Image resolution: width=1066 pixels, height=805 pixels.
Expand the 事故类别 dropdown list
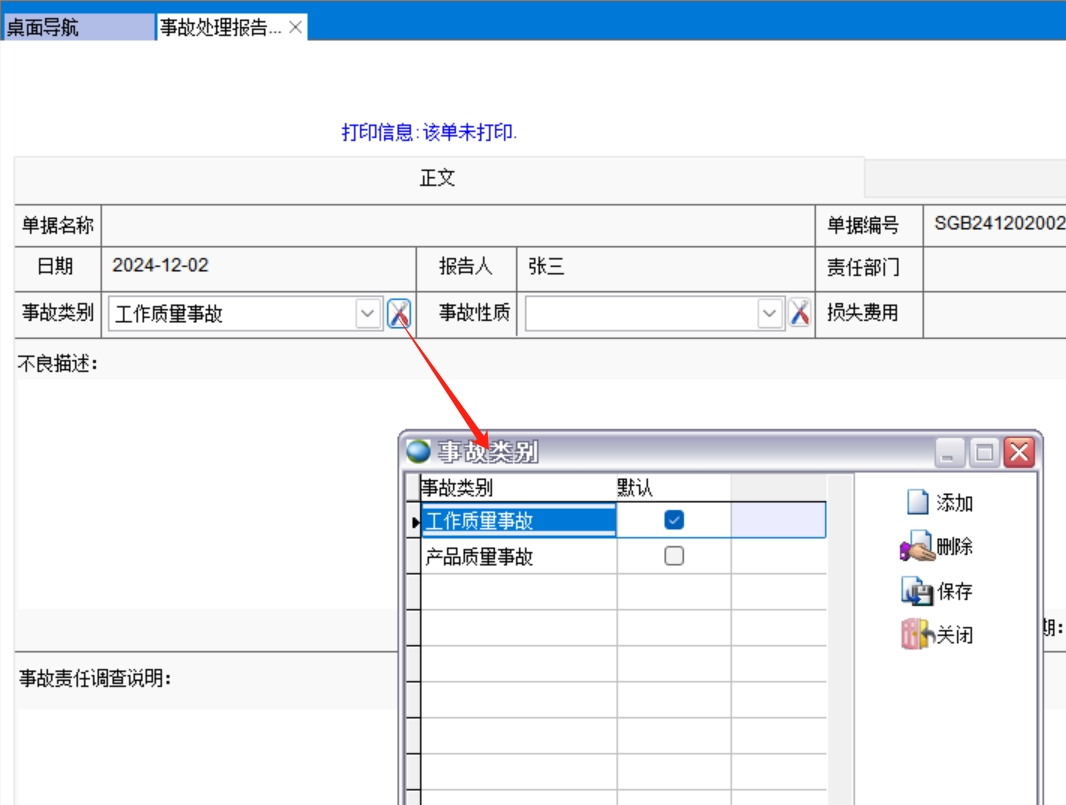coord(368,314)
